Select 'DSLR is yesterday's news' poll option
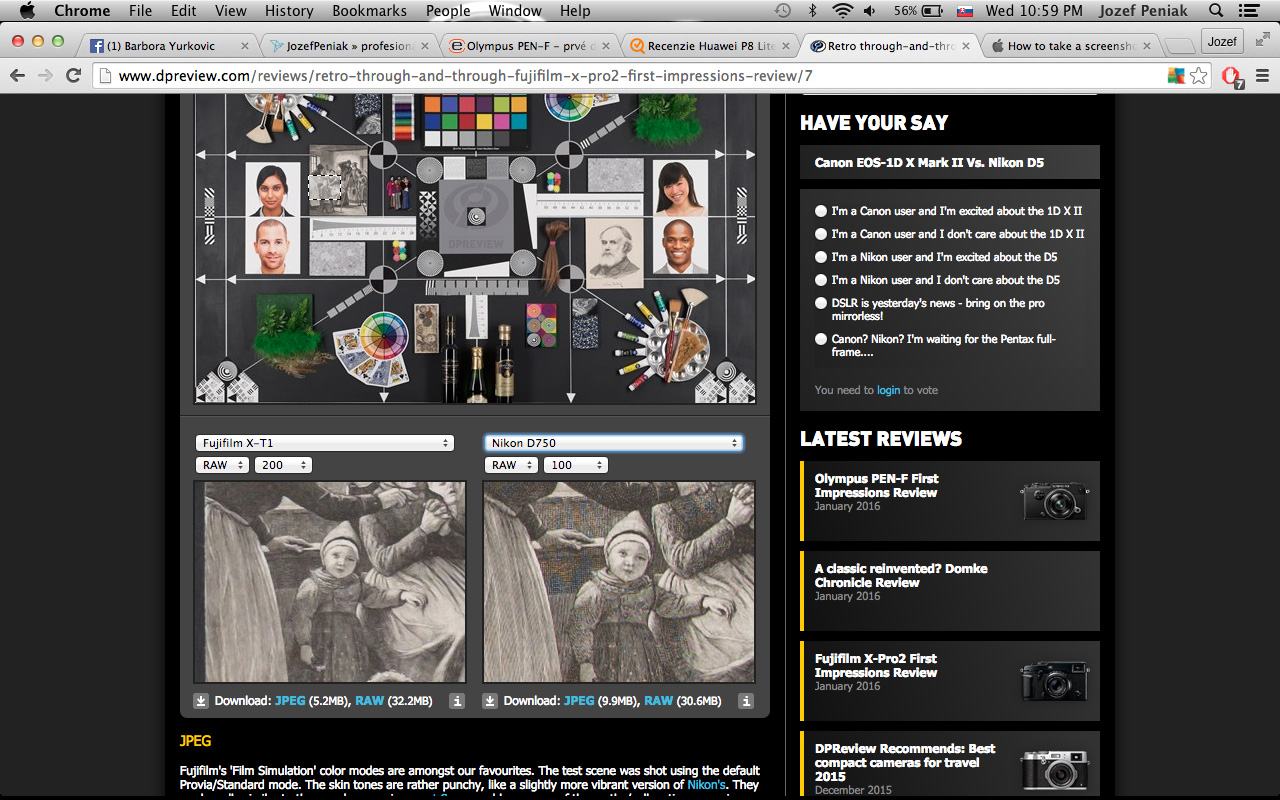Screen dimensions: 1280x800 tap(821, 303)
